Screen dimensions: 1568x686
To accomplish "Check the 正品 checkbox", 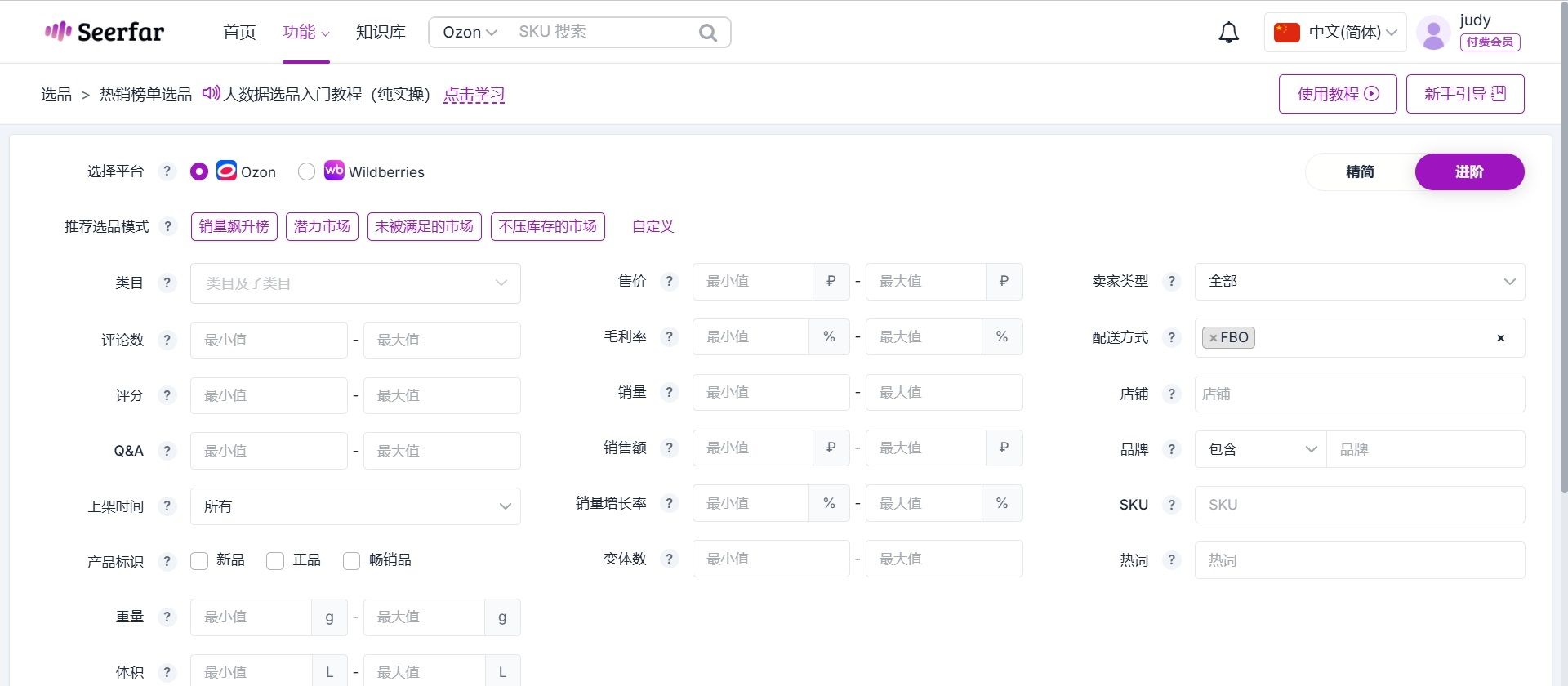I will click(x=275, y=560).
